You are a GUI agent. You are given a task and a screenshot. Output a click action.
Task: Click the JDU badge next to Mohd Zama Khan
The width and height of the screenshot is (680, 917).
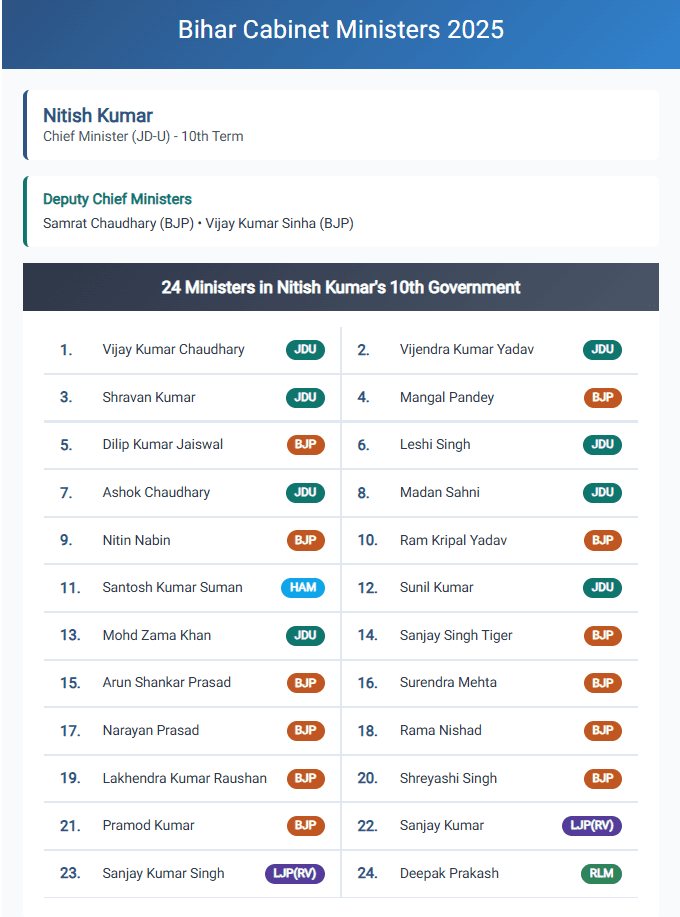(305, 635)
